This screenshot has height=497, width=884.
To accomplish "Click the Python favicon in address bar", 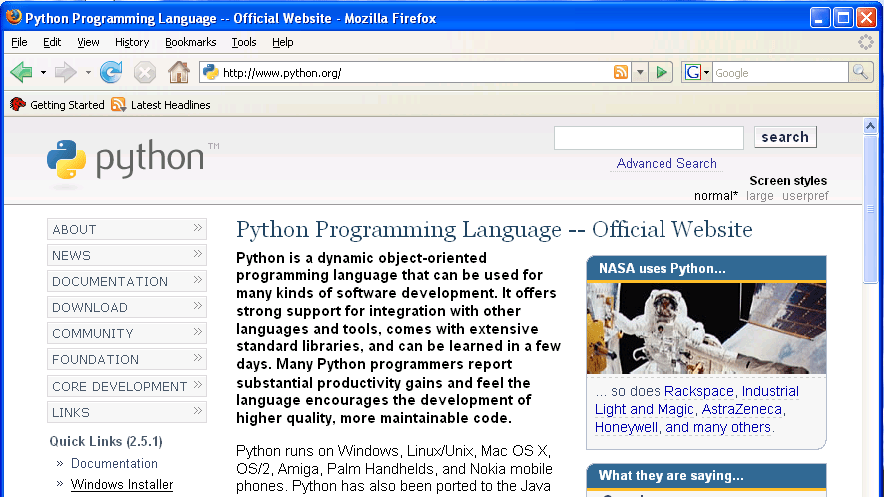I will [x=211, y=73].
